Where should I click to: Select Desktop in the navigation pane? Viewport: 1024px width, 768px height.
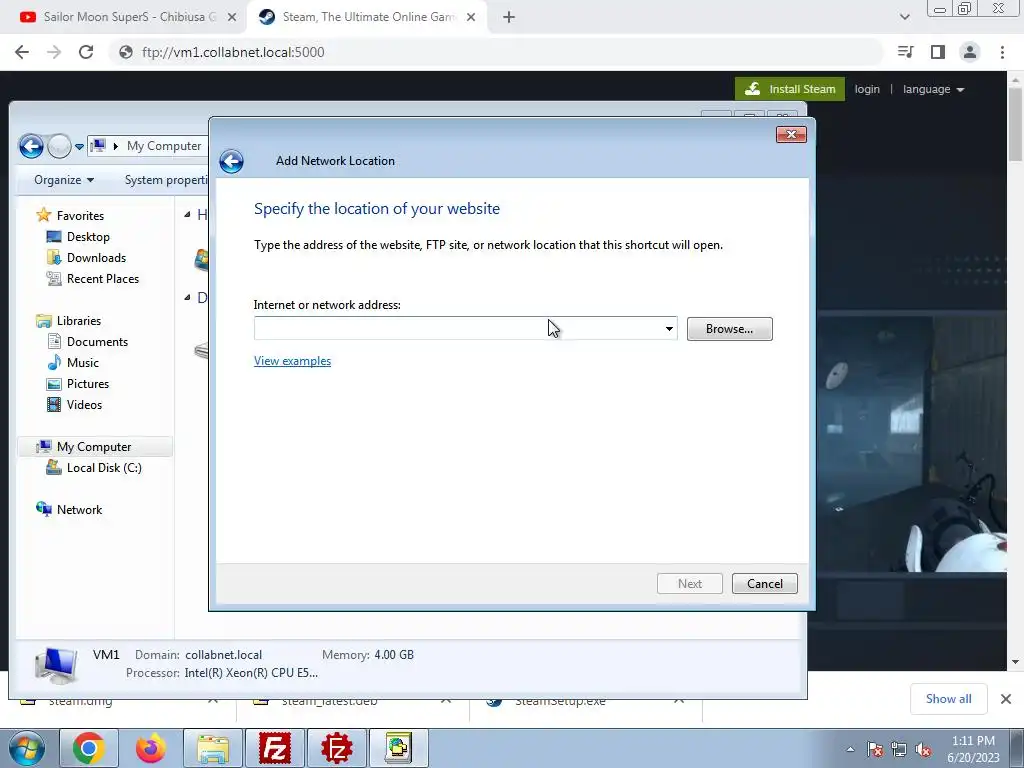(x=88, y=236)
